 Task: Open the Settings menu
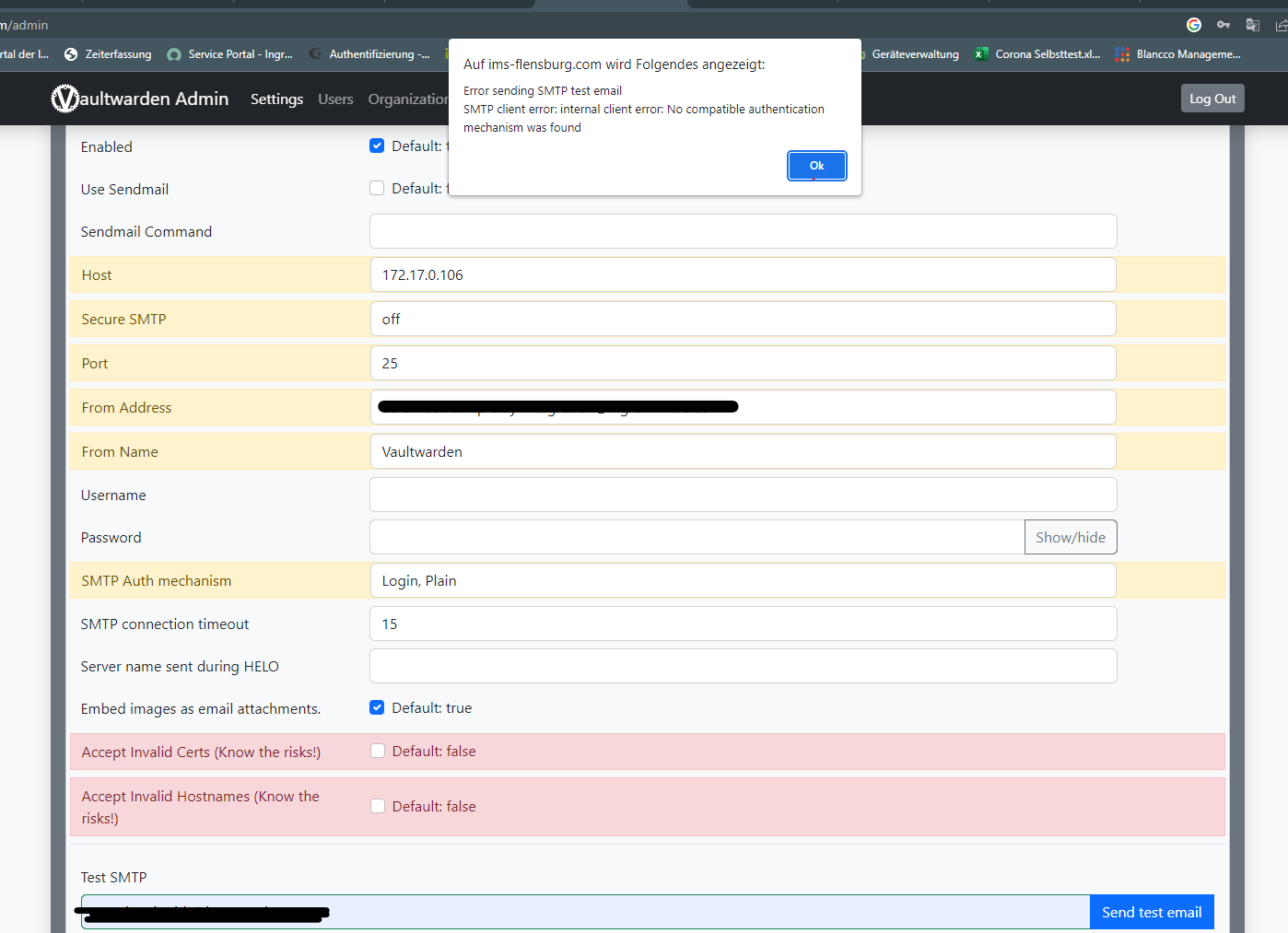pos(276,99)
